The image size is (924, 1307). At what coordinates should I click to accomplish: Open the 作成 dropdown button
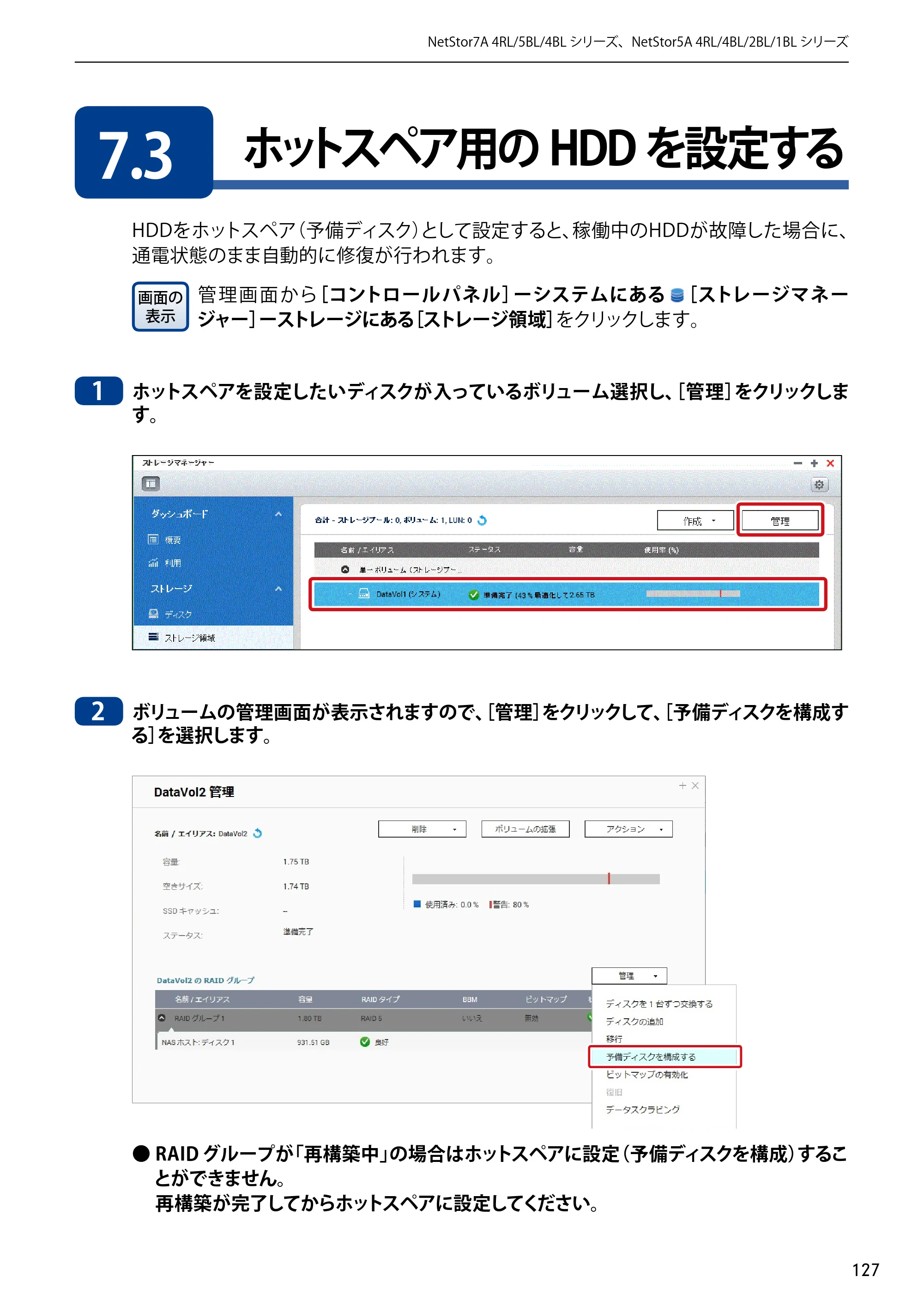[x=695, y=521]
